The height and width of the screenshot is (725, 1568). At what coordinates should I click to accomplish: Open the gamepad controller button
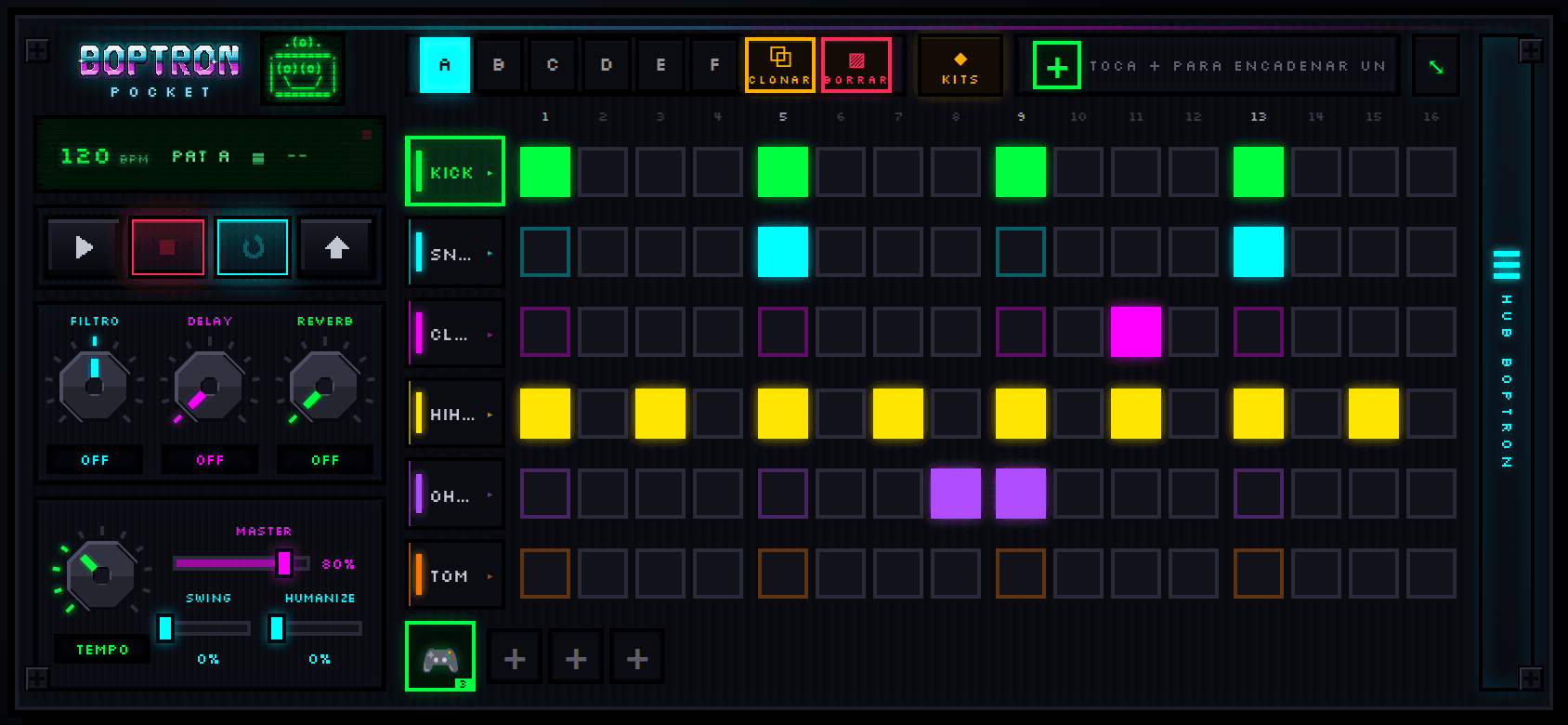[440, 657]
